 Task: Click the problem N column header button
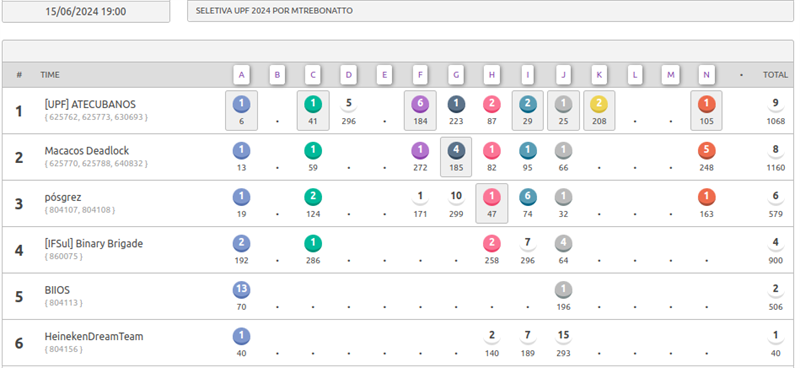706,75
